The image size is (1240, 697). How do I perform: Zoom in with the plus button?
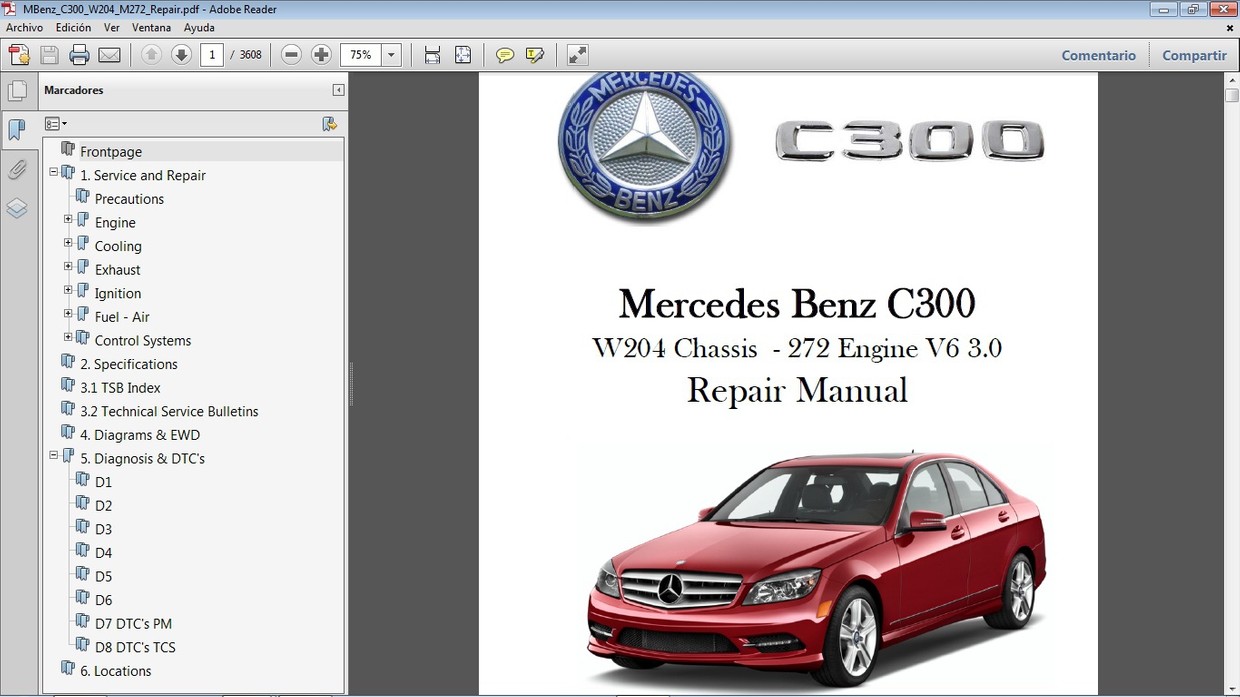[x=321, y=55]
